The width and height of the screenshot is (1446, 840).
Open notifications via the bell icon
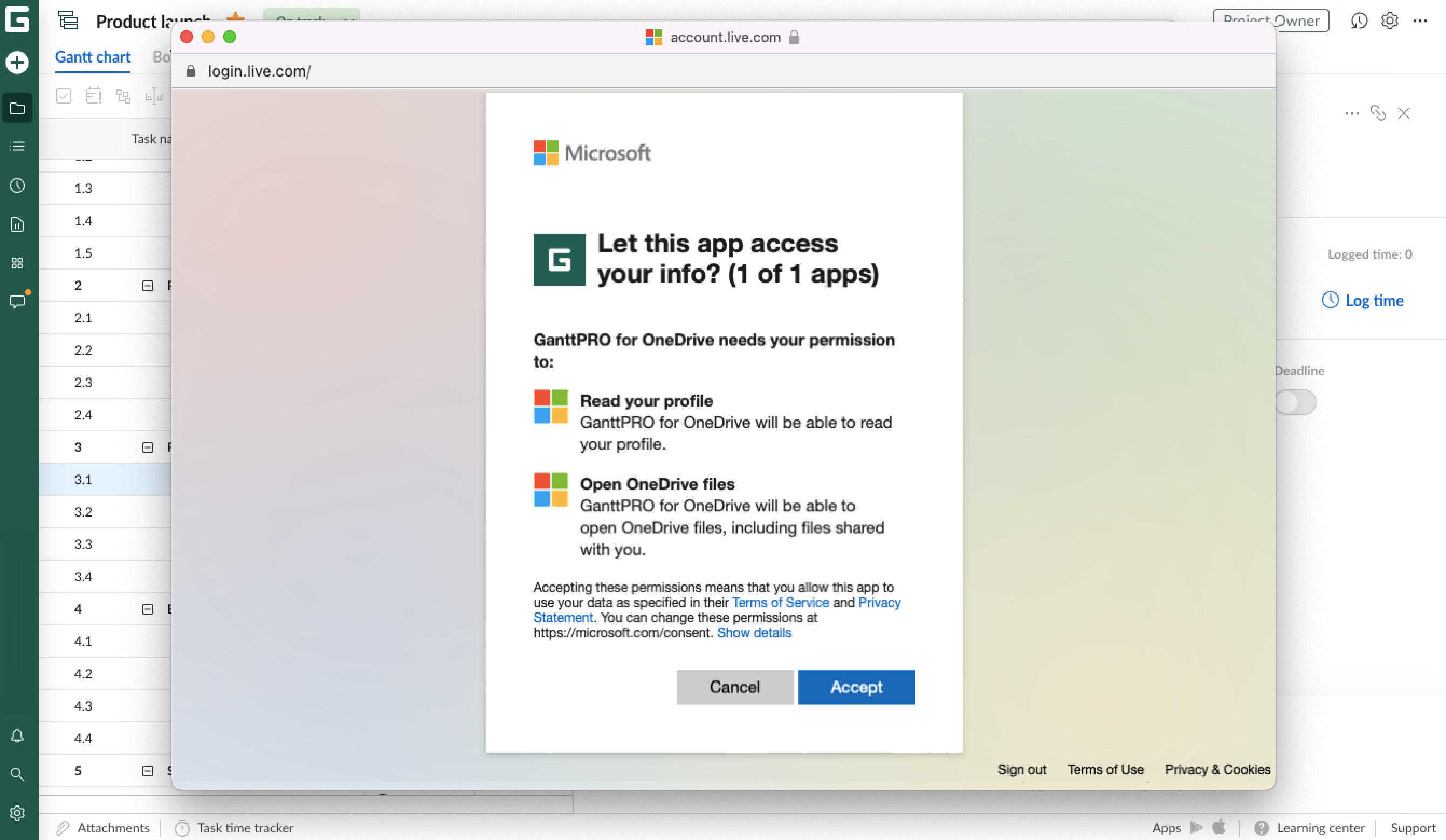click(17, 736)
